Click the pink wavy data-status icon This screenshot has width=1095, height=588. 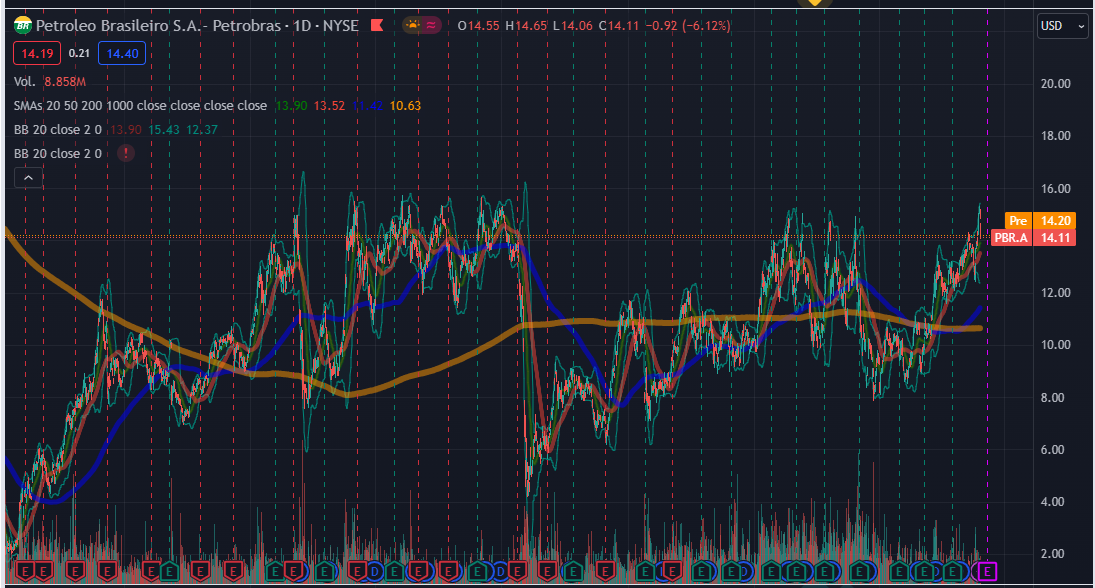coord(432,26)
